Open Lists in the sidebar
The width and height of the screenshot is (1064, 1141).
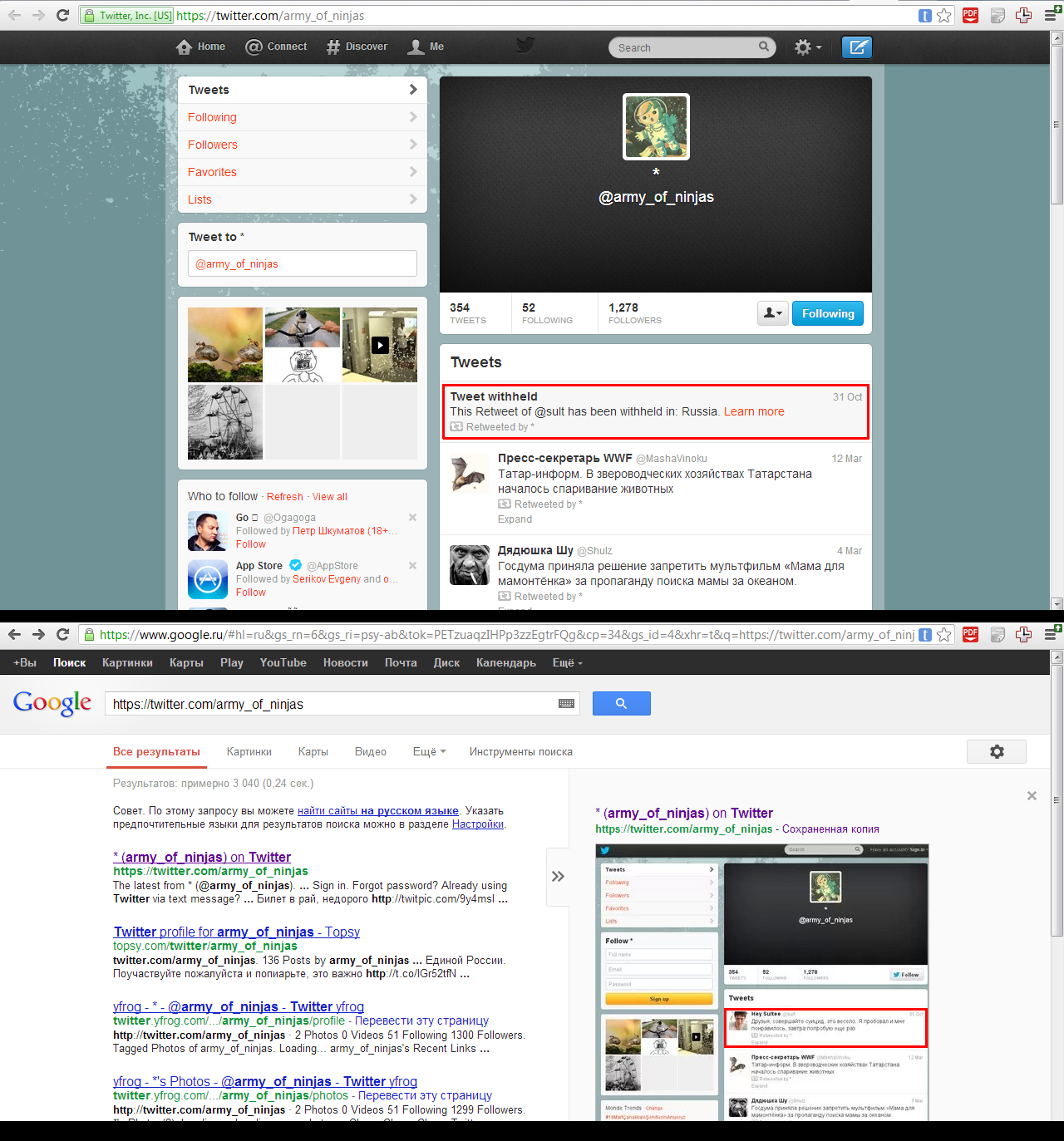tap(303, 199)
